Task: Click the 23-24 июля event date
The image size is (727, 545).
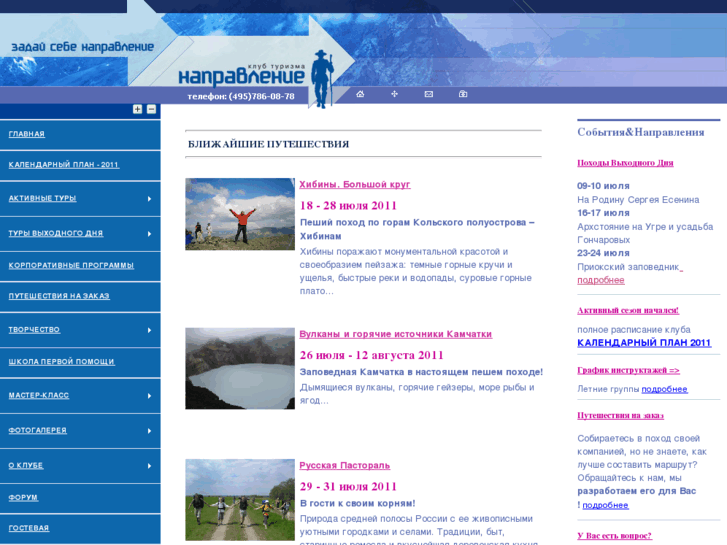Action: [x=603, y=253]
